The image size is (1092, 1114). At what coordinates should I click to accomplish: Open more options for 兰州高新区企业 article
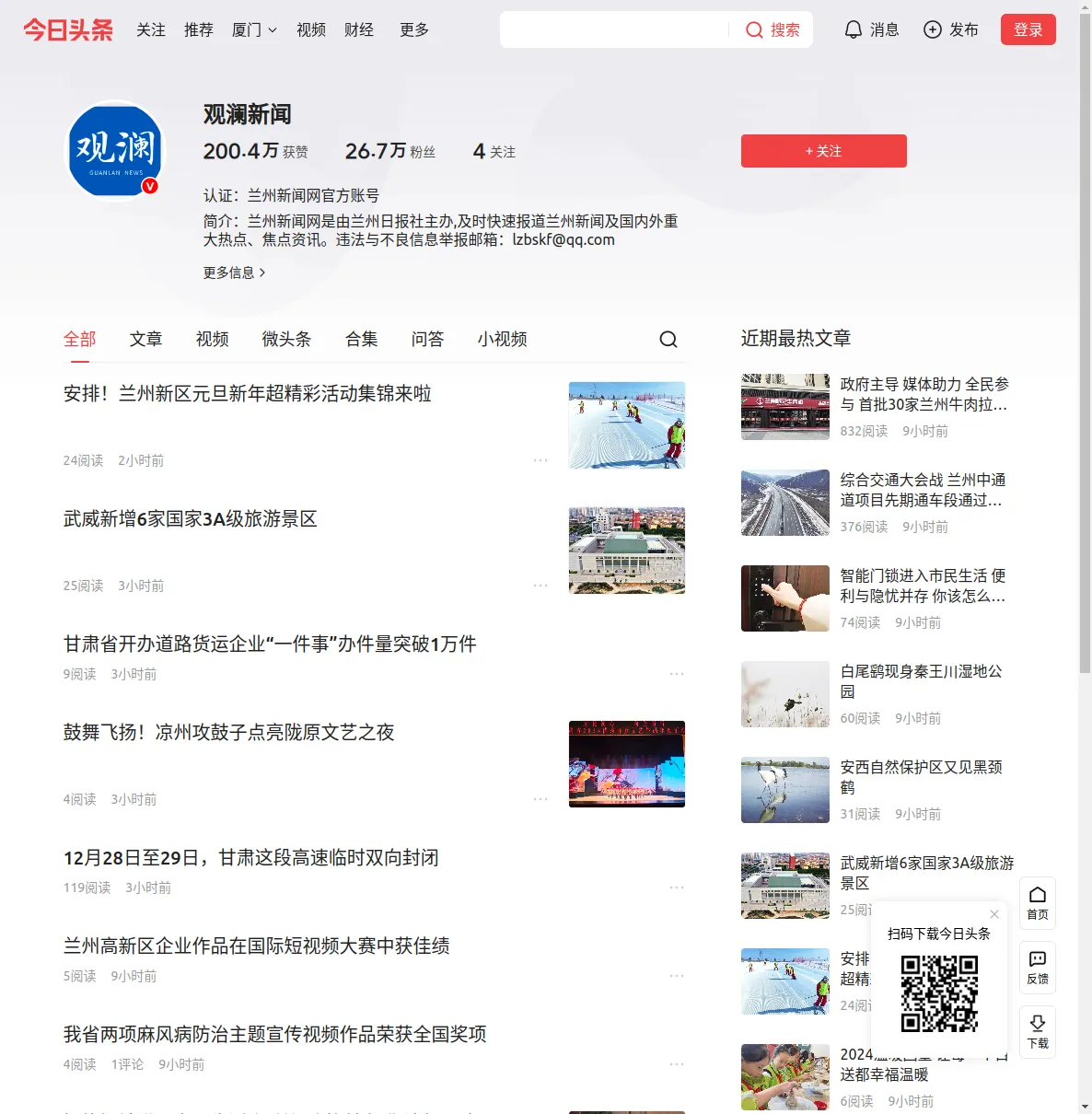tap(677, 976)
